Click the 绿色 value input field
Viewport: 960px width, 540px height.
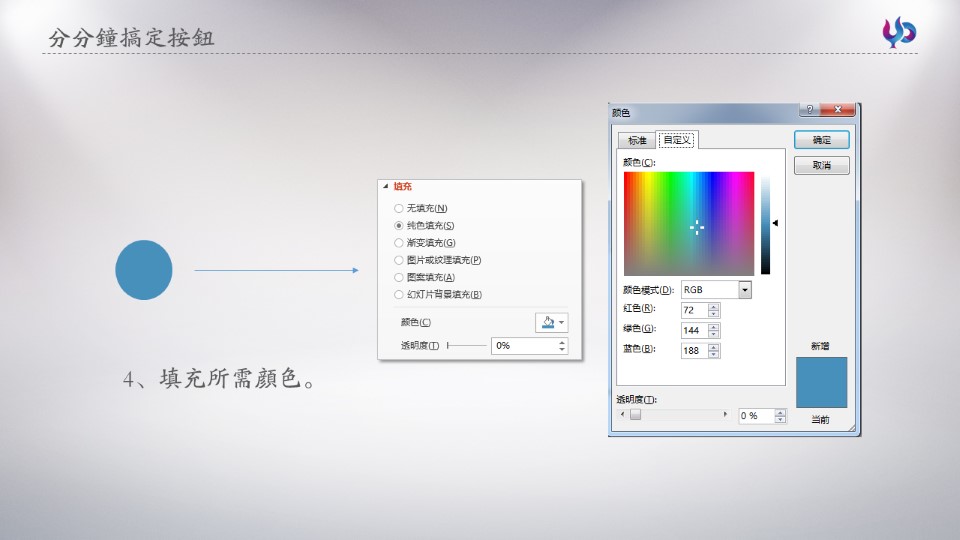[693, 330]
